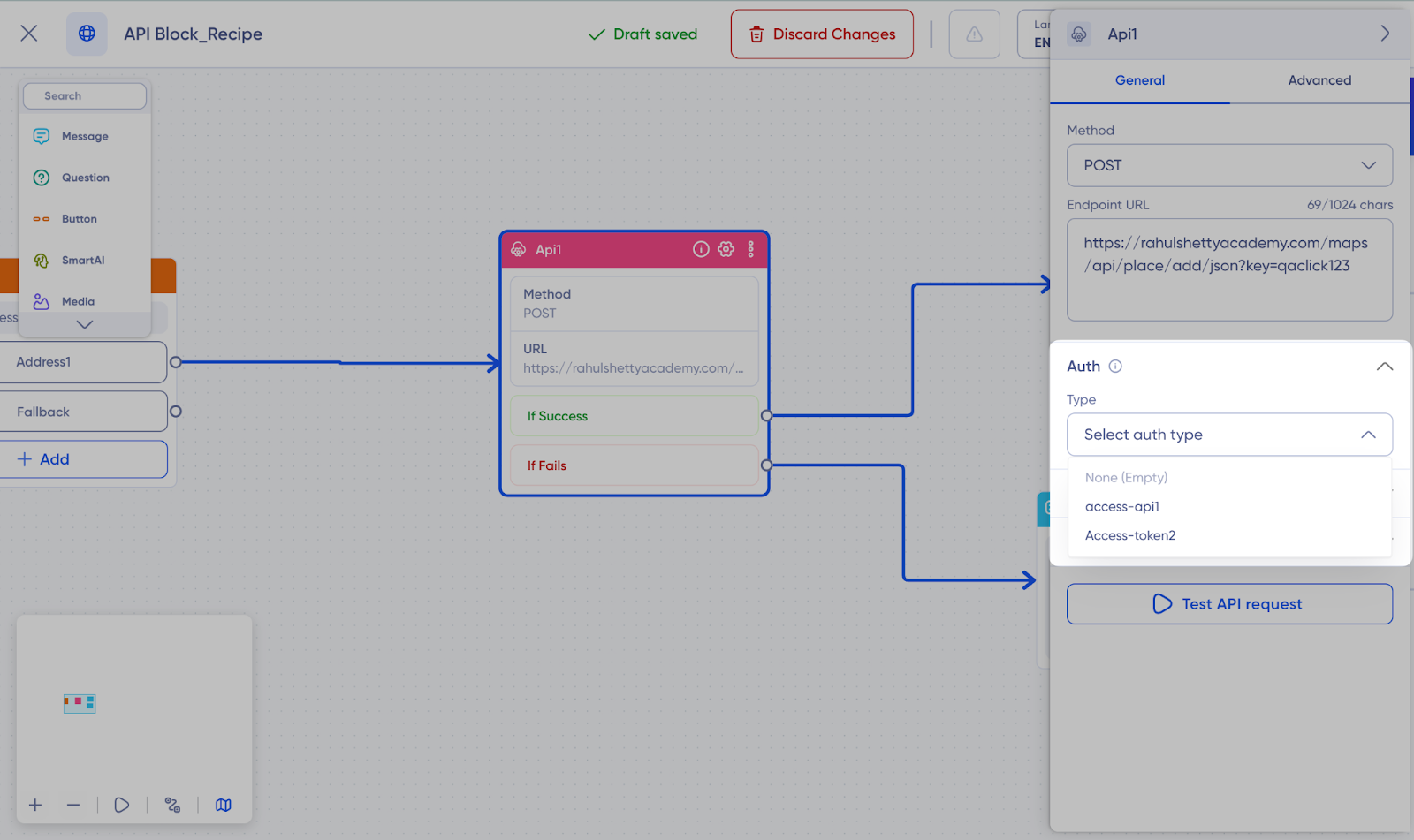Click the If Success output row

pyautogui.click(x=635, y=416)
